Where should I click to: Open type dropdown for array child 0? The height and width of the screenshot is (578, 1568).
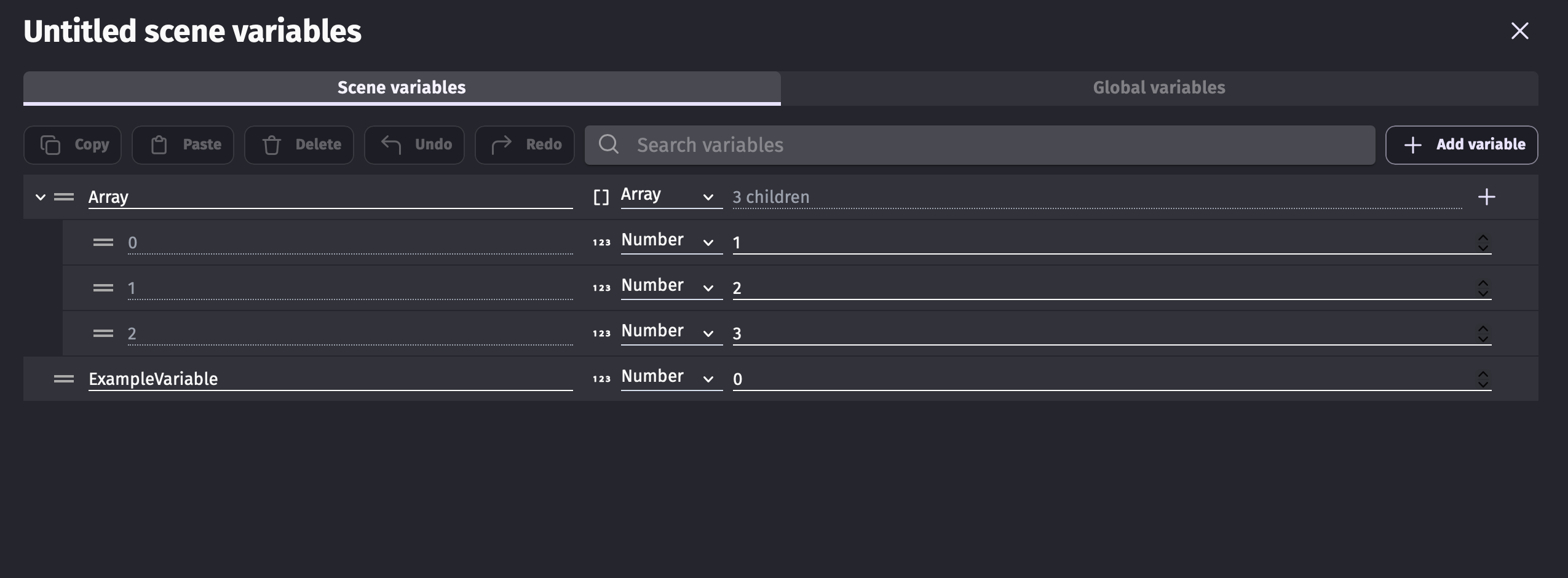pyautogui.click(x=670, y=241)
